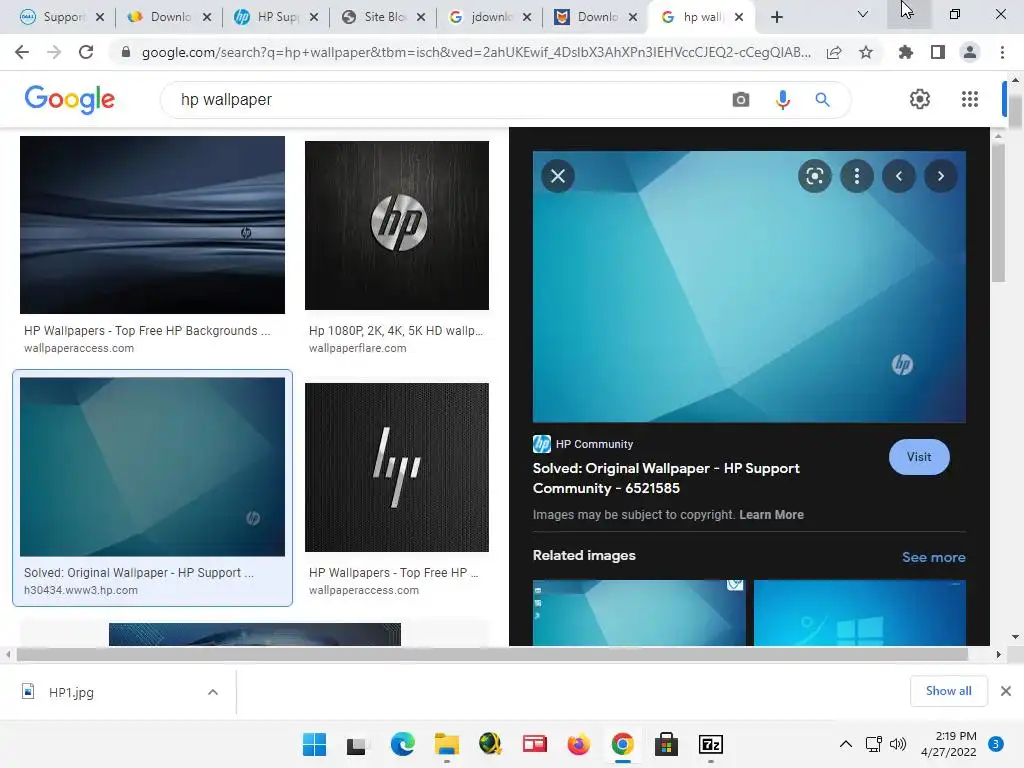The width and height of the screenshot is (1024, 768).
Task: Open Microsoft Store from taskbar
Action: pyautogui.click(x=666, y=744)
